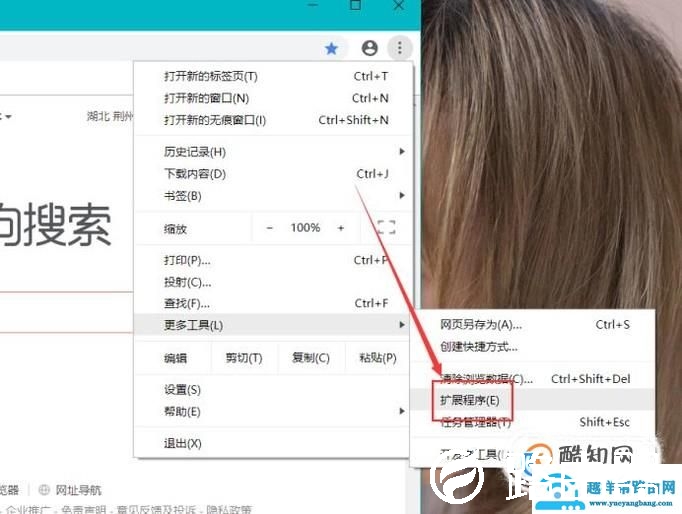
Task: Increase zoom with the plus button
Action: coord(341,228)
